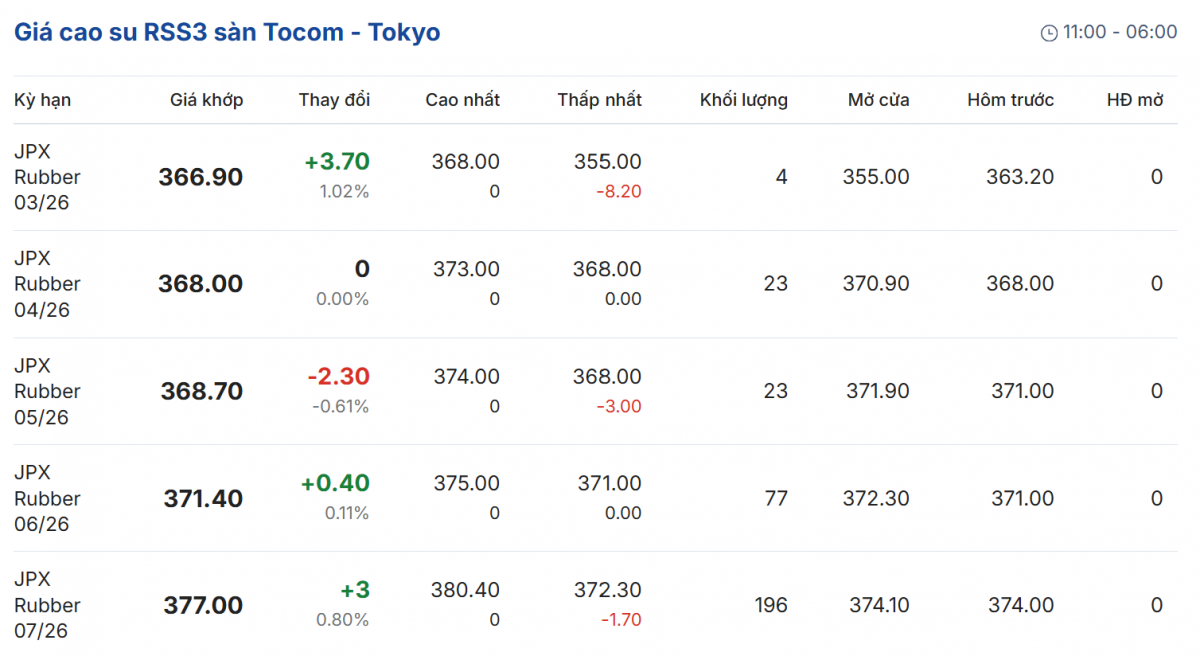Select the "Thấp nhất" column header
1200x656 pixels.
(599, 100)
